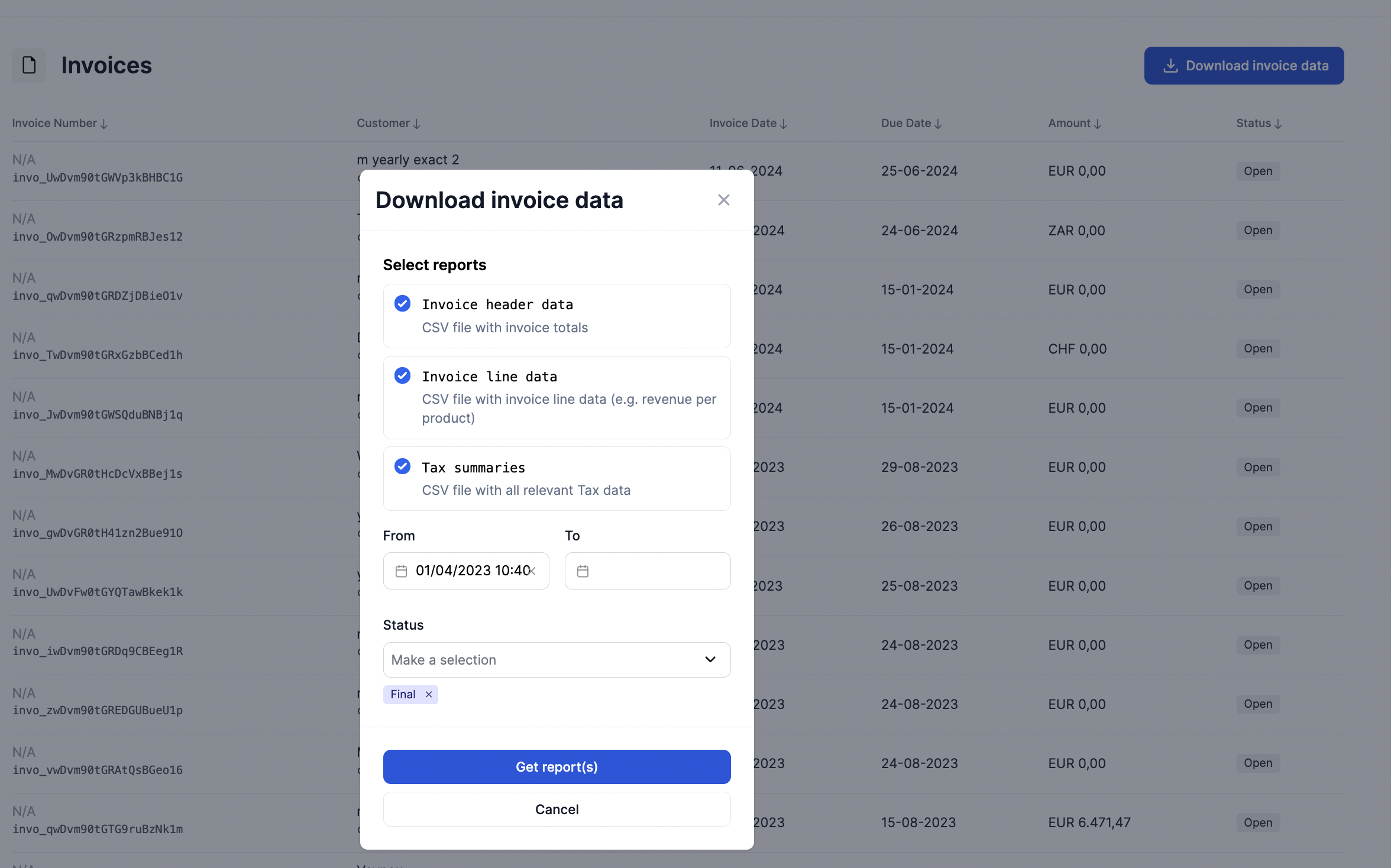Click the To field calendar icon
1391x868 pixels.
click(583, 571)
